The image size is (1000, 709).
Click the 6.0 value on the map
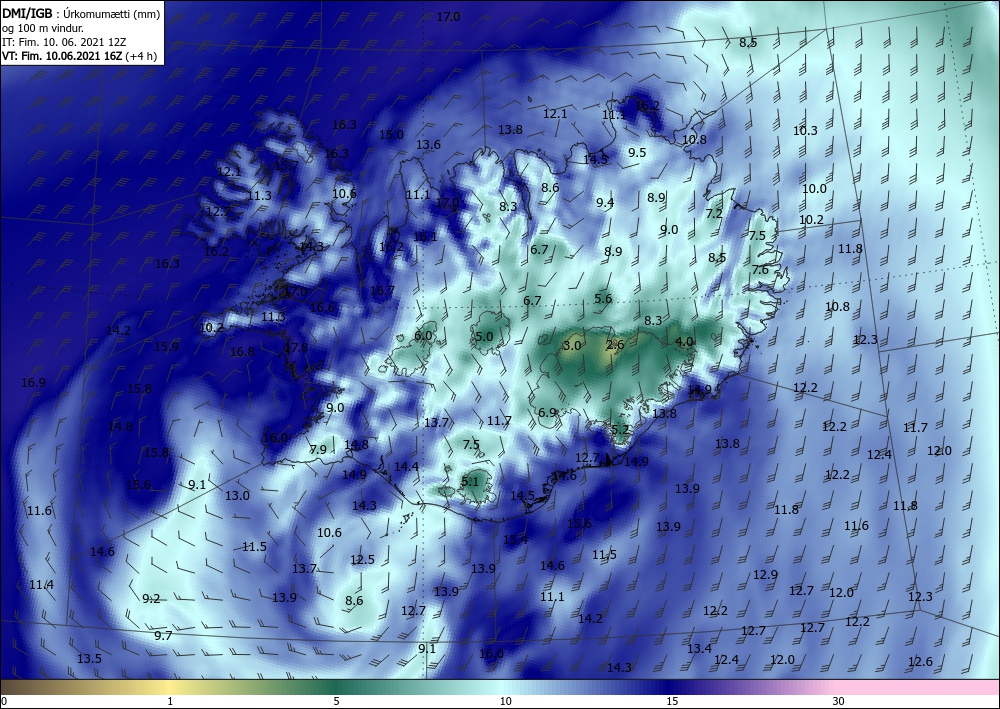[x=423, y=336]
